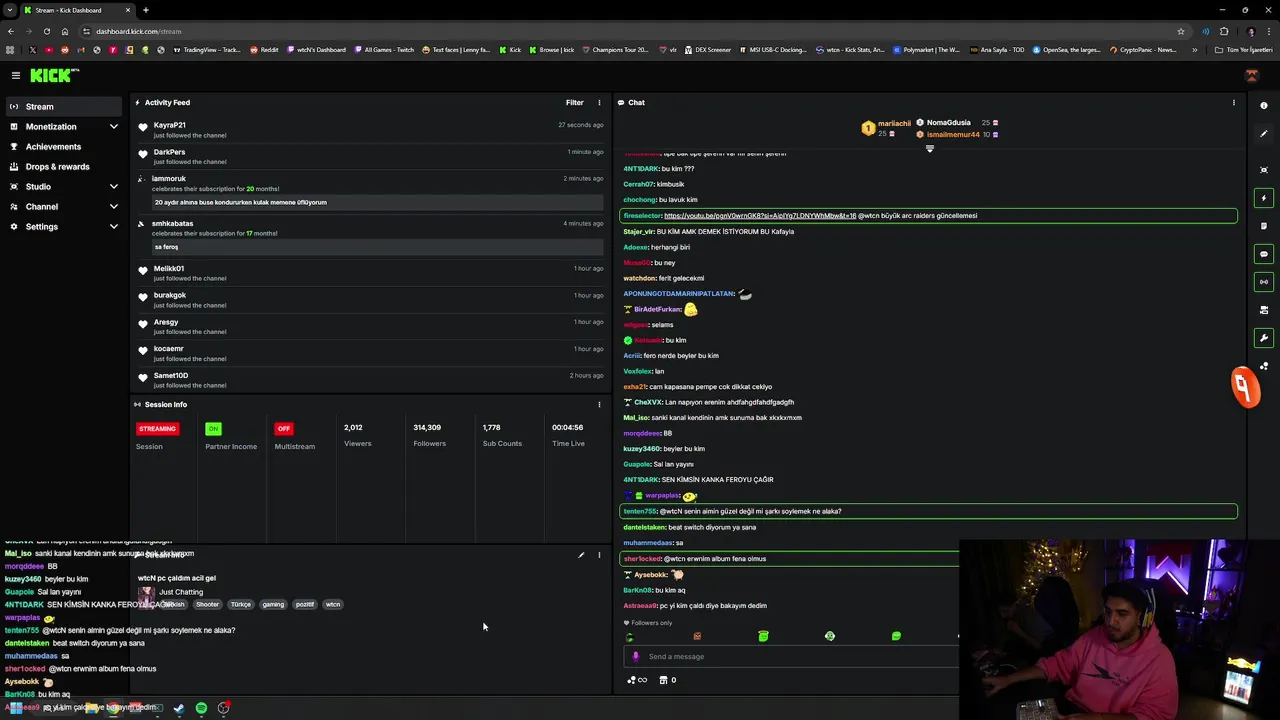Open the hamburger menu beside the Kick logo
This screenshot has width=1280, height=720.
[15, 75]
